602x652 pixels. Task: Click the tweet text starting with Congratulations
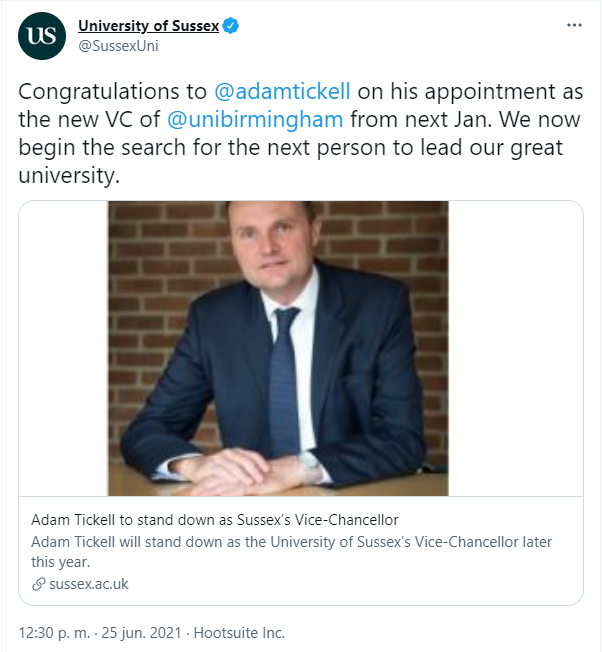click(301, 134)
